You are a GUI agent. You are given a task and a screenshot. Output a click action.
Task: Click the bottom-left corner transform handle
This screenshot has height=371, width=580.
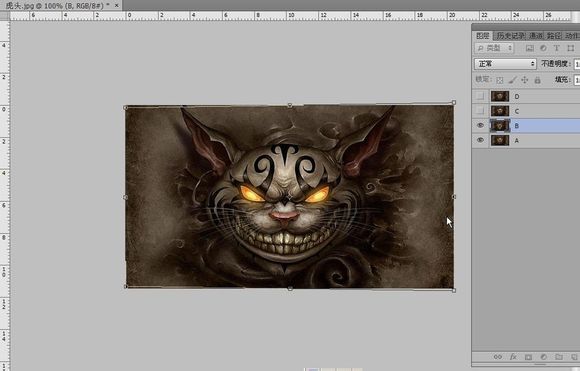[126, 286]
